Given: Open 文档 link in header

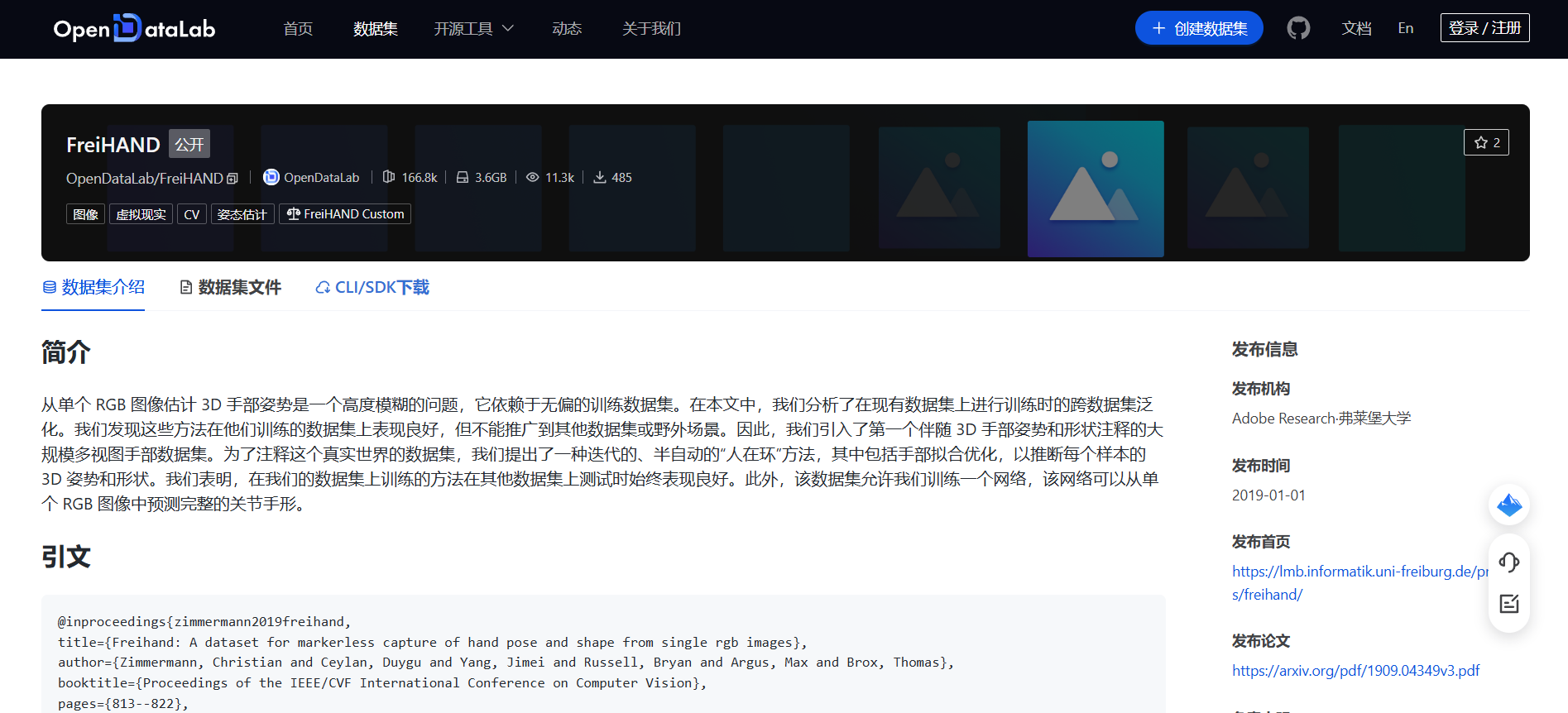Looking at the screenshot, I should click(1356, 29).
